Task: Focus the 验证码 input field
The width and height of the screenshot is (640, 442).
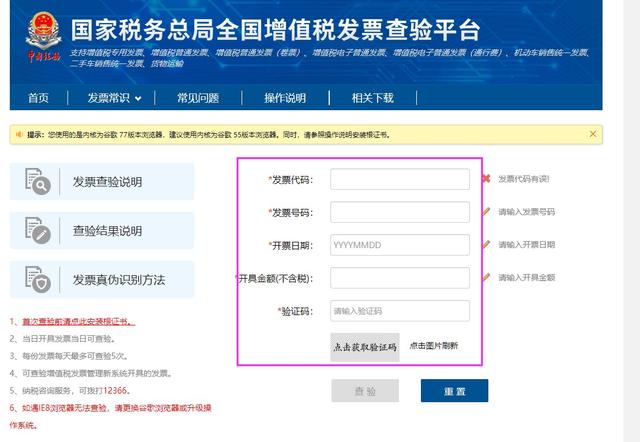Action: pos(400,311)
